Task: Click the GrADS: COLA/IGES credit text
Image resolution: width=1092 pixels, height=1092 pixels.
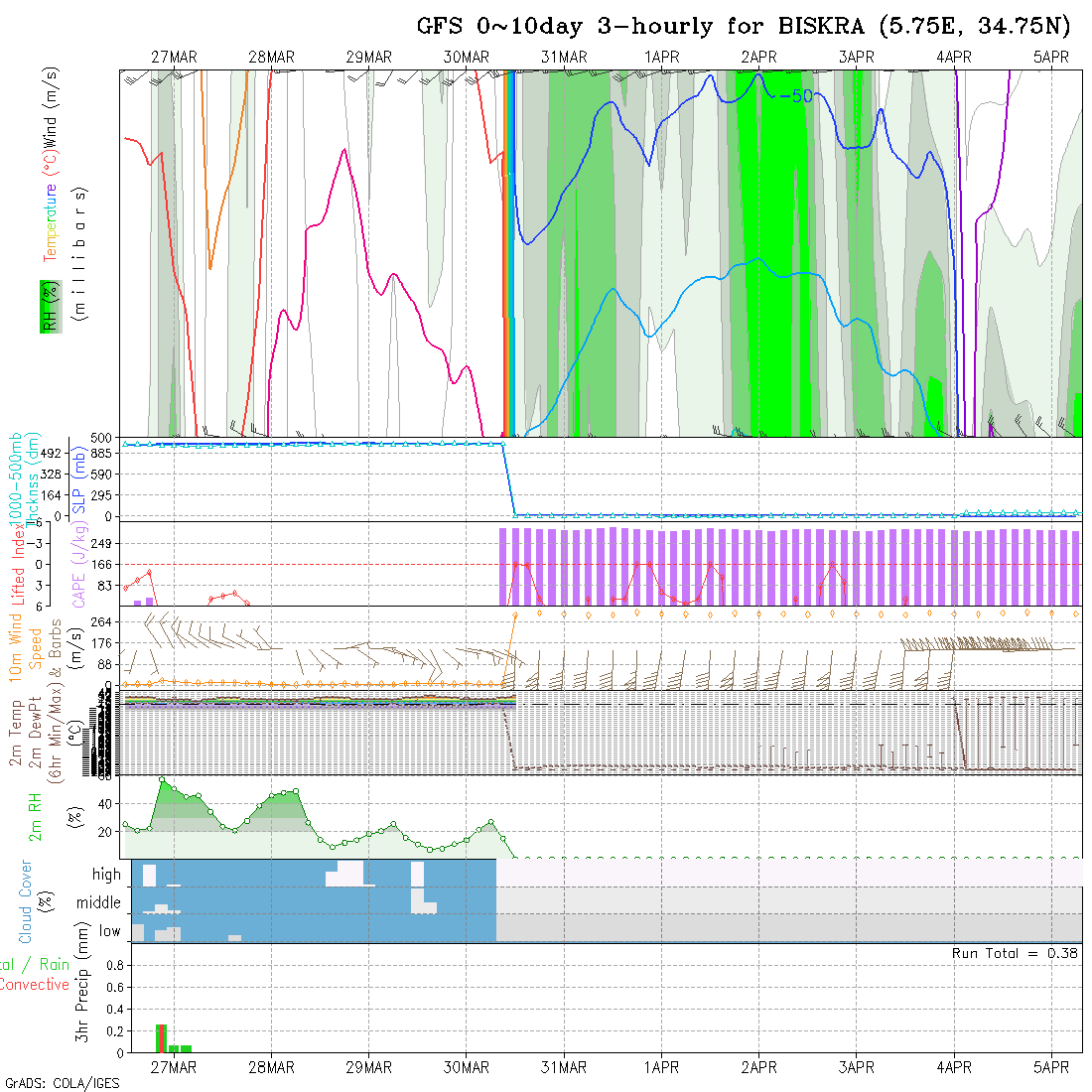Action: 62,1083
